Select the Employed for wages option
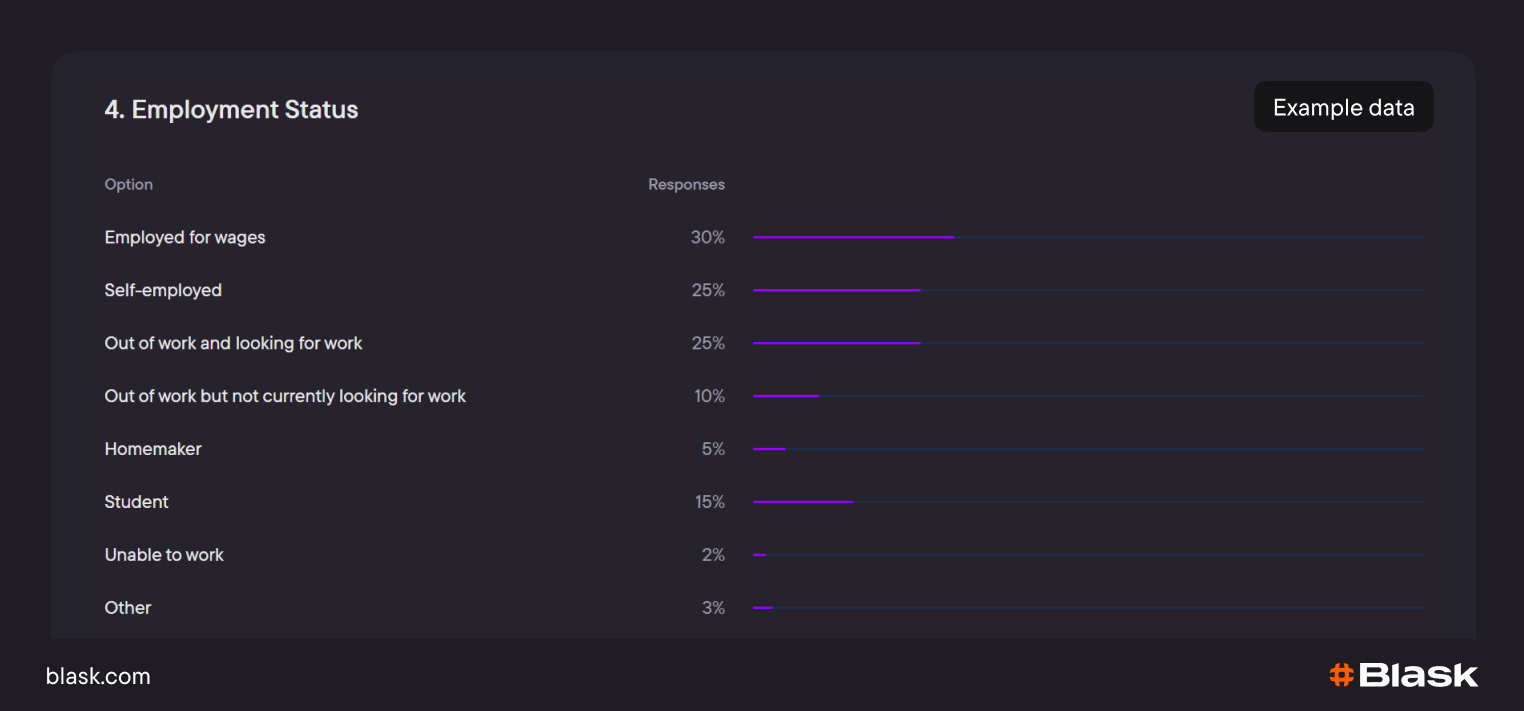1524x711 pixels. point(185,237)
